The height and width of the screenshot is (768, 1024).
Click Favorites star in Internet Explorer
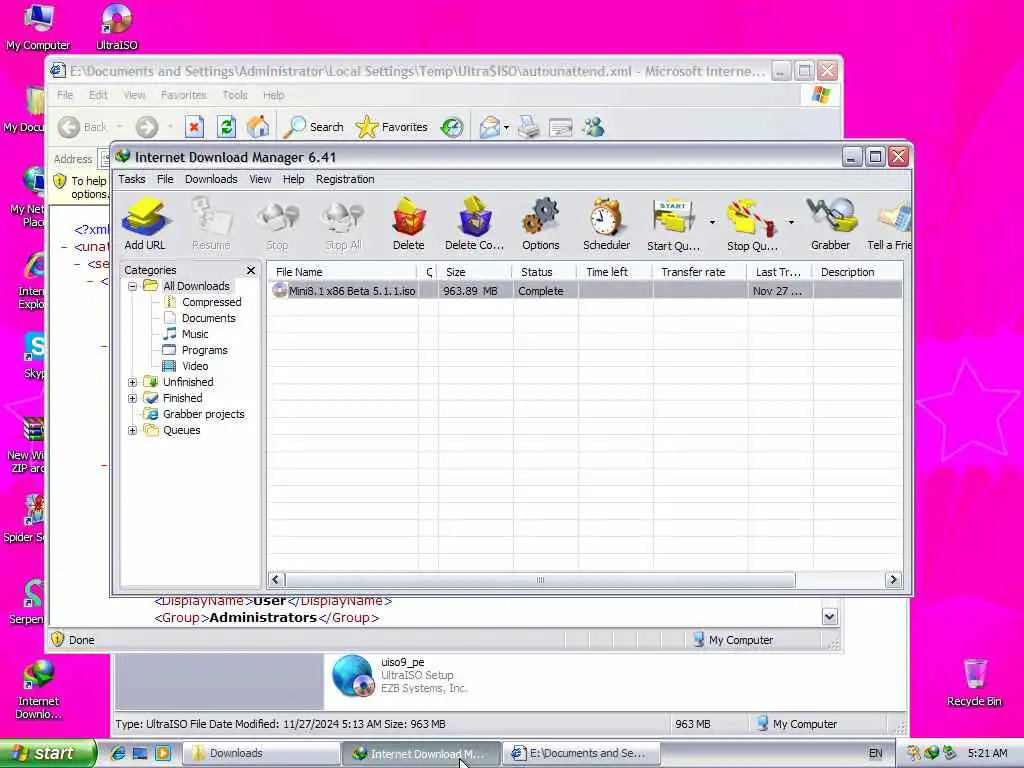click(x=392, y=127)
